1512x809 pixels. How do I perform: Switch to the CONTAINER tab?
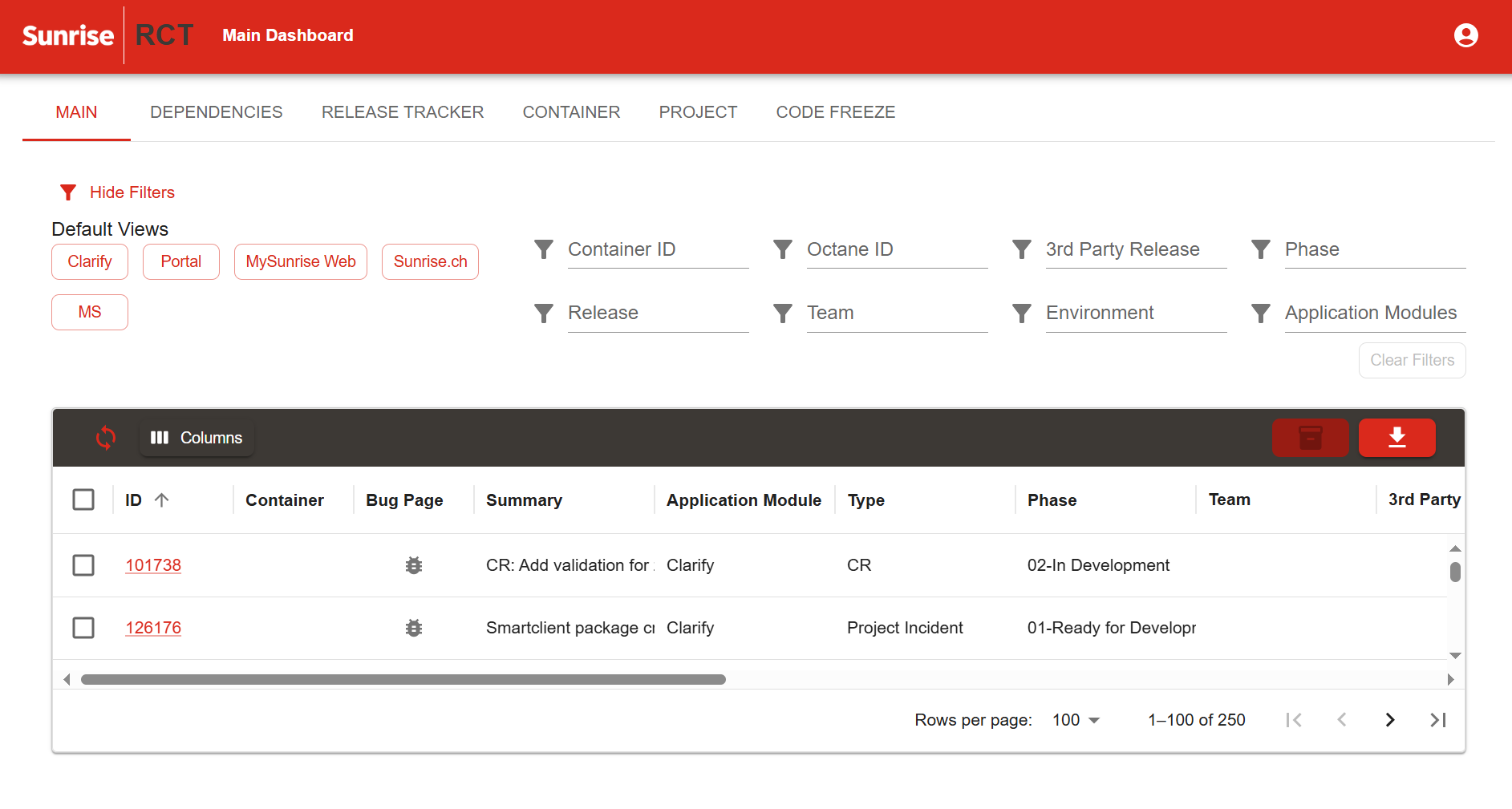pyautogui.click(x=571, y=112)
